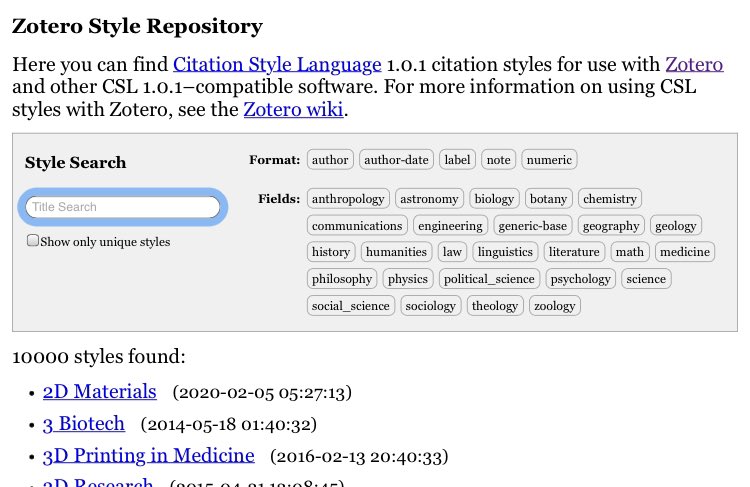Viewport: 750px width, 487px height.
Task: Filter by social_science field
Action: coord(351,306)
